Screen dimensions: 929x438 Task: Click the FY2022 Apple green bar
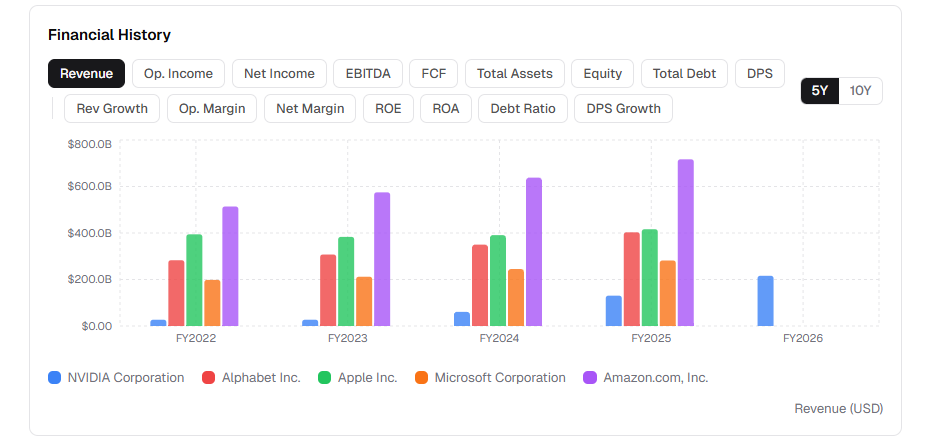click(194, 280)
